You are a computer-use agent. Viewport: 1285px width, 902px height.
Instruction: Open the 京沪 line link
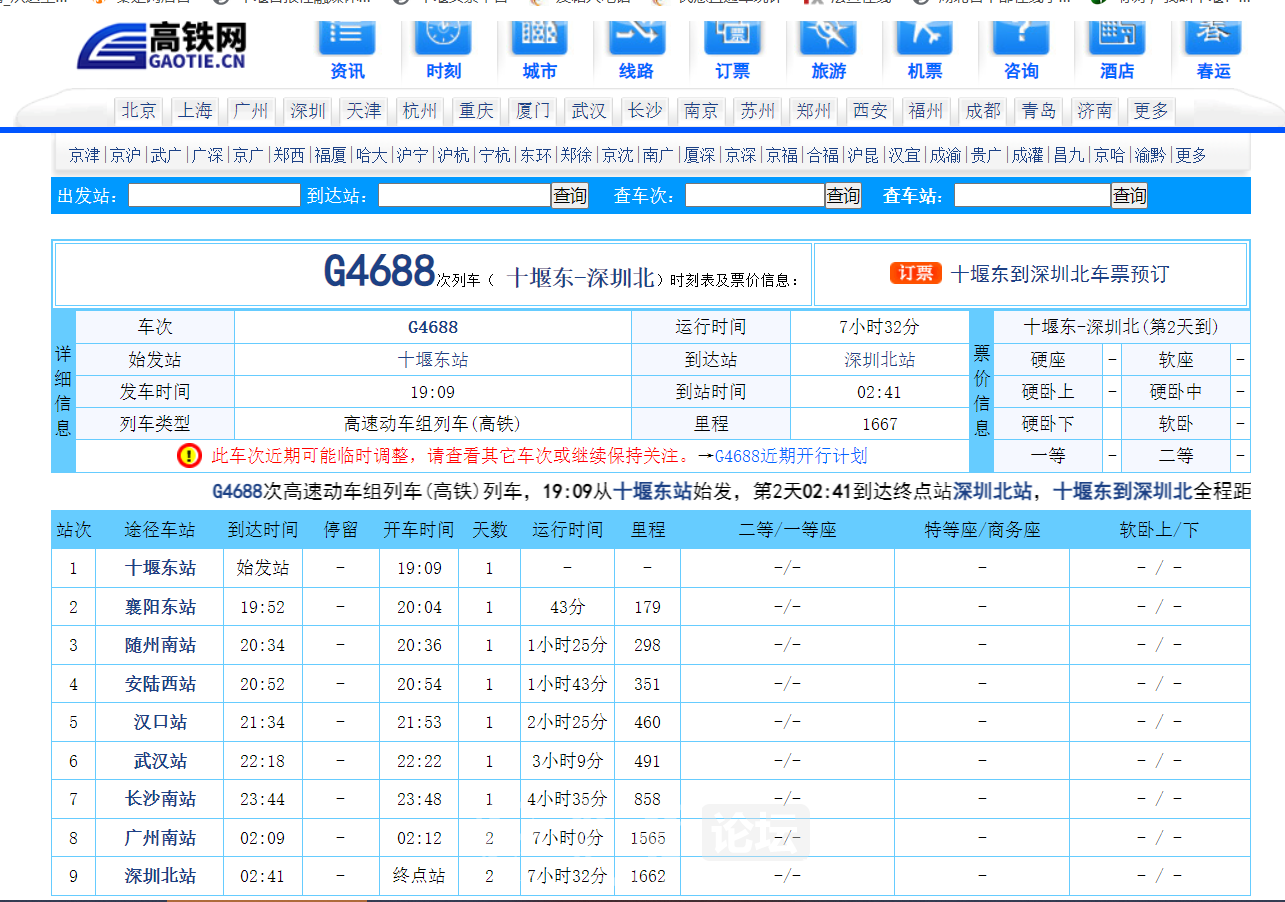coord(126,155)
